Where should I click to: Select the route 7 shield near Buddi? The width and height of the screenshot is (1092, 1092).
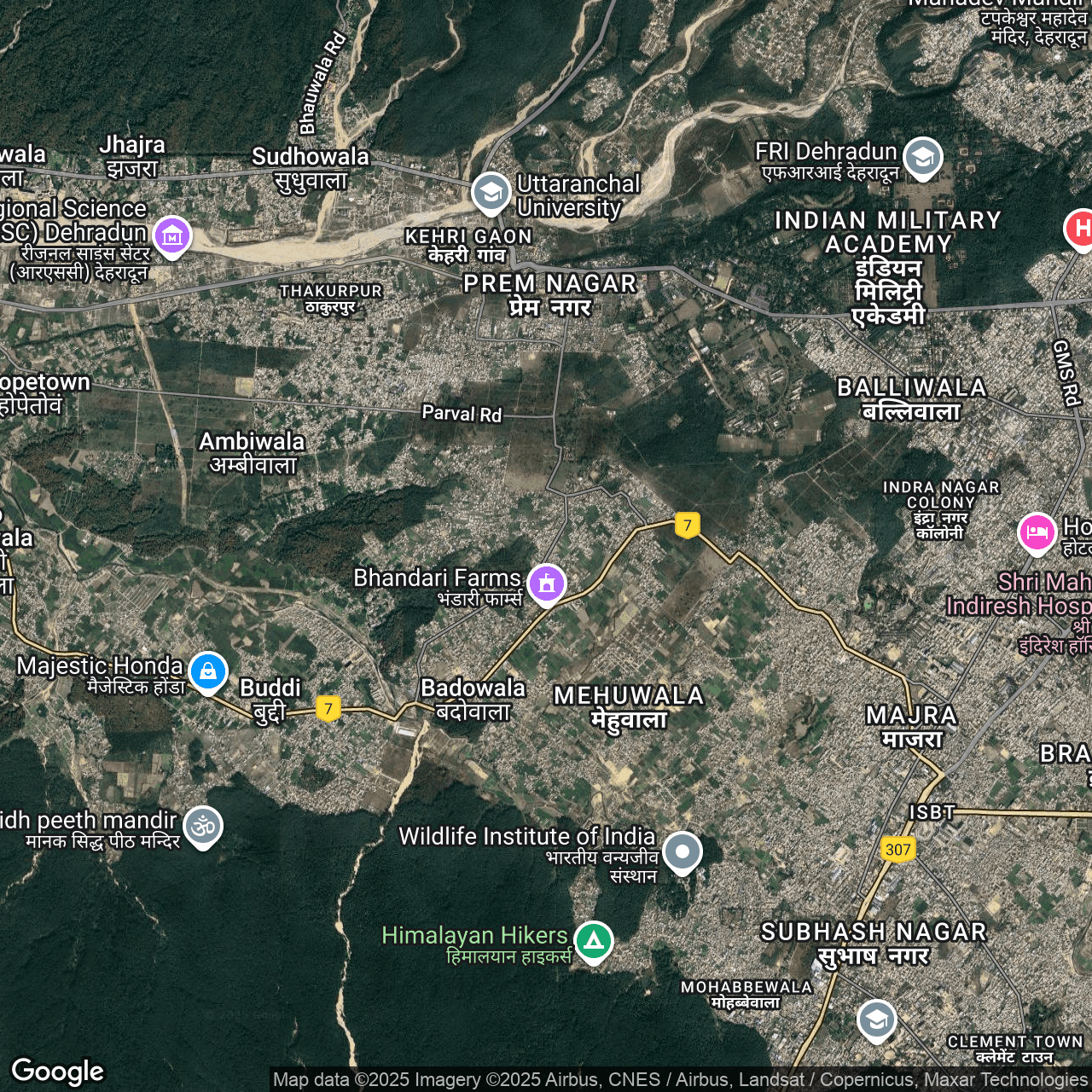(328, 708)
